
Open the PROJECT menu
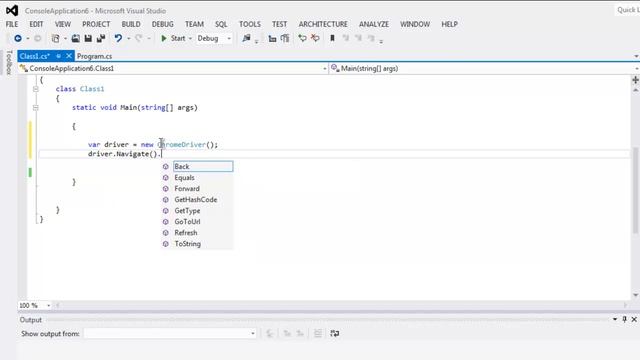point(96,24)
